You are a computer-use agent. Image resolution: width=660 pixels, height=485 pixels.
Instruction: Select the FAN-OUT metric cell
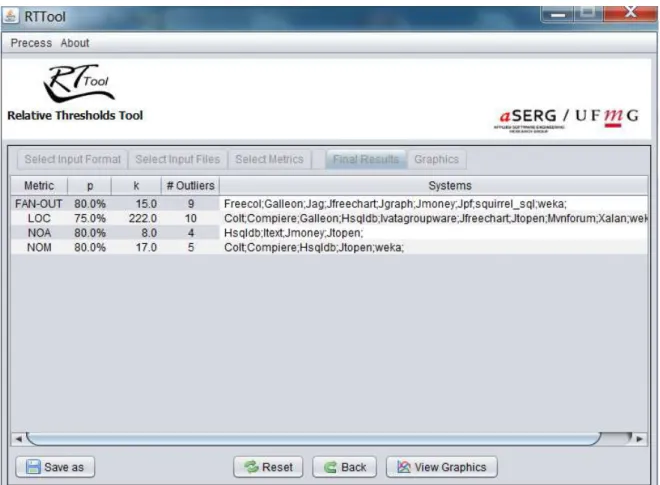click(x=39, y=204)
